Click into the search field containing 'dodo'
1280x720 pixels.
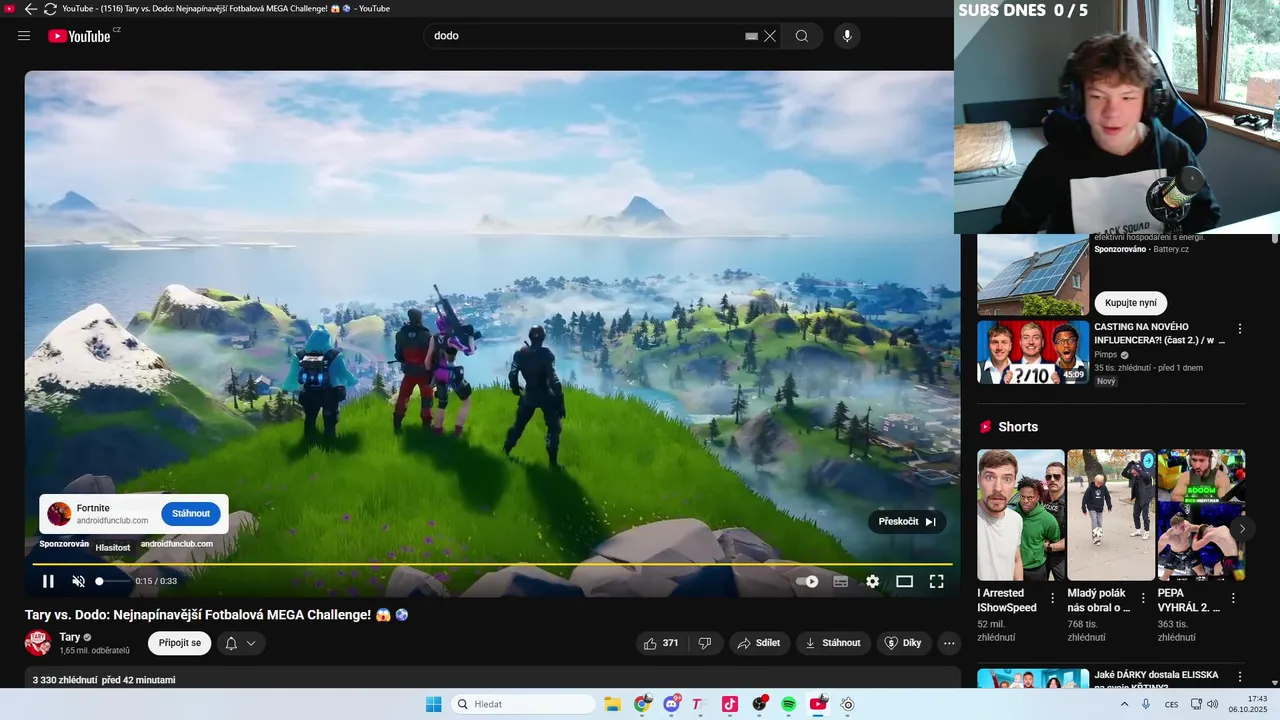pyautogui.click(x=585, y=36)
